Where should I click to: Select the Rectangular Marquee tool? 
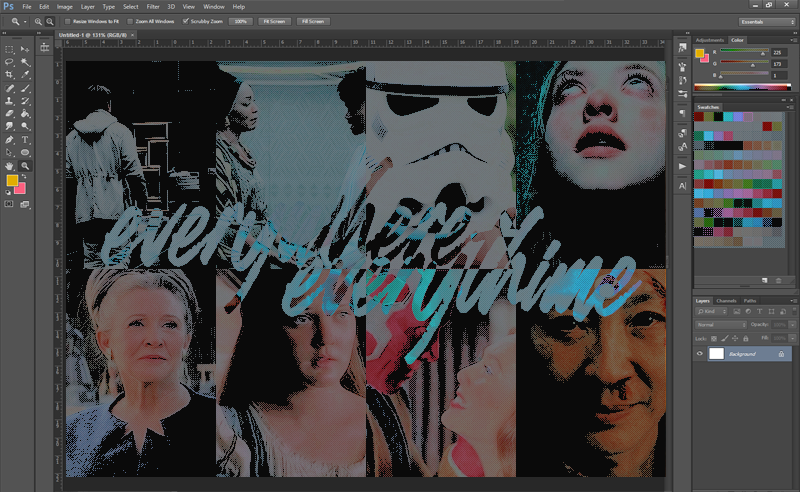coord(9,49)
